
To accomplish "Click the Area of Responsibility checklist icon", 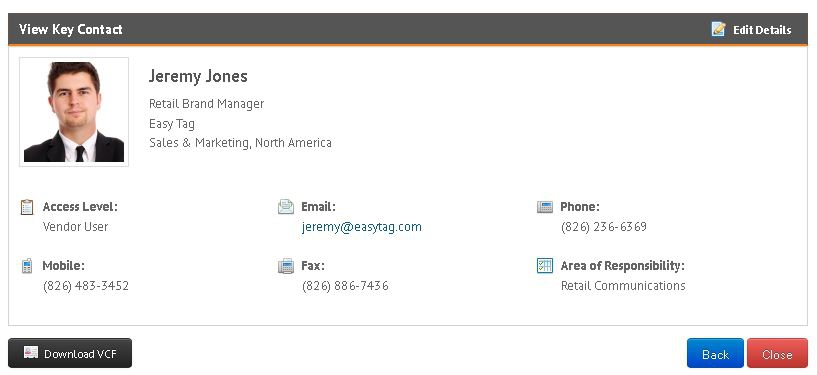I will (544, 266).
